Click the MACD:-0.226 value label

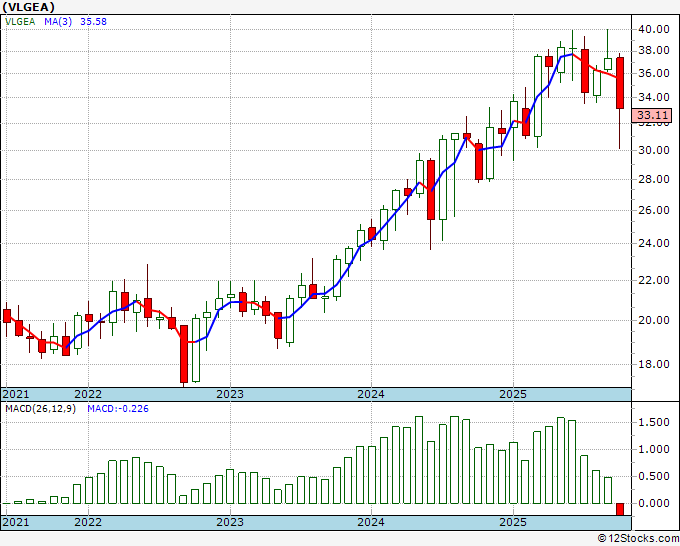118,409
